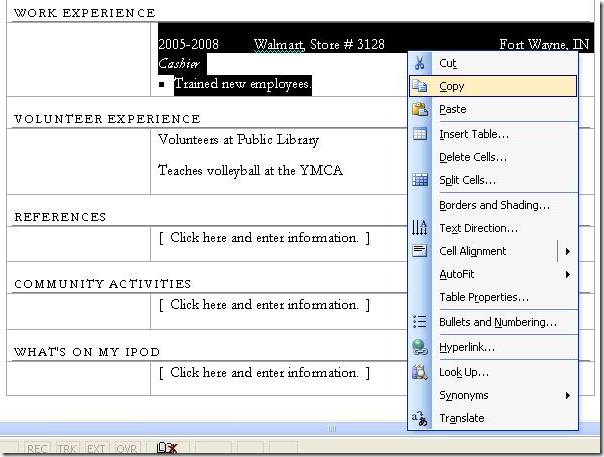Open the Synonyms entry

tap(493, 395)
